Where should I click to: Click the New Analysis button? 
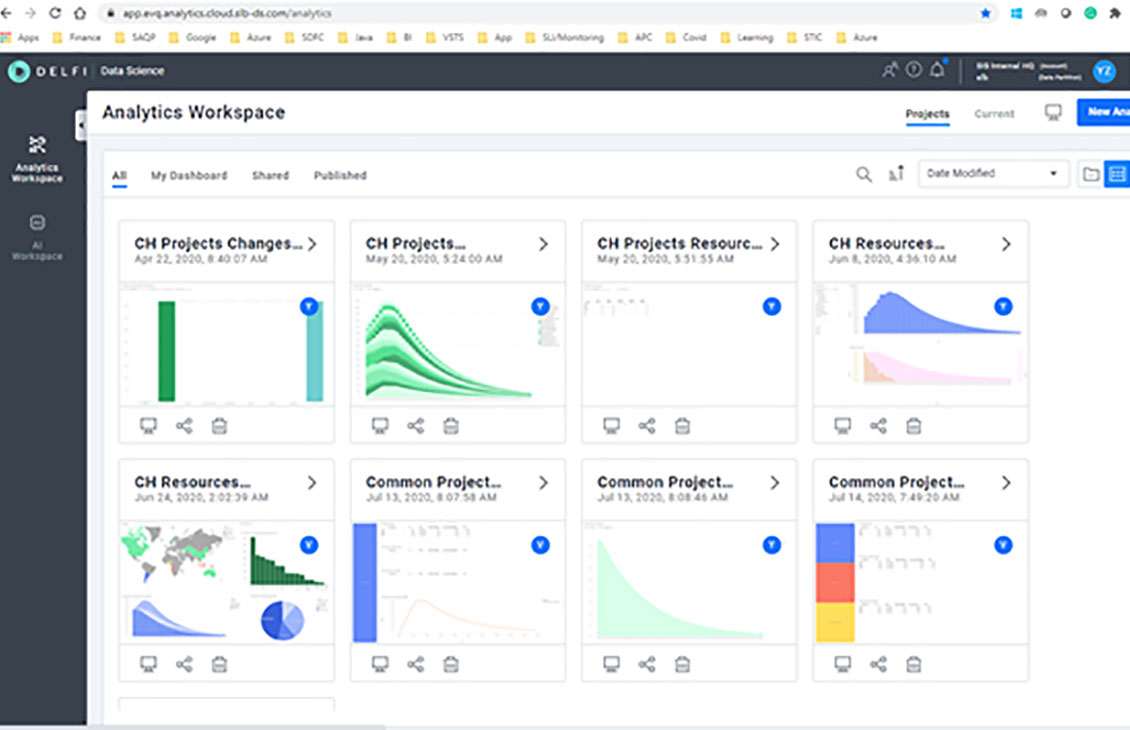point(1104,111)
